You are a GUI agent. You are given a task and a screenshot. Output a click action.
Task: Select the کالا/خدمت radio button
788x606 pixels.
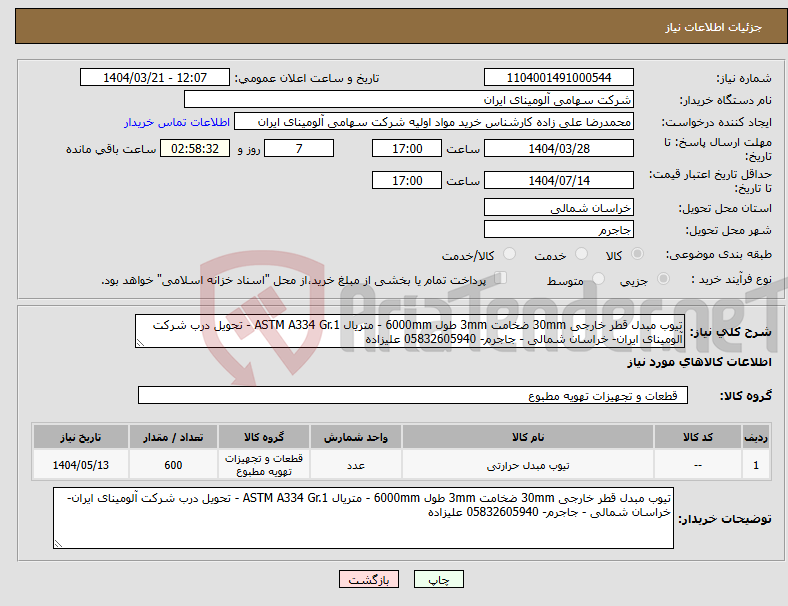coord(510,254)
